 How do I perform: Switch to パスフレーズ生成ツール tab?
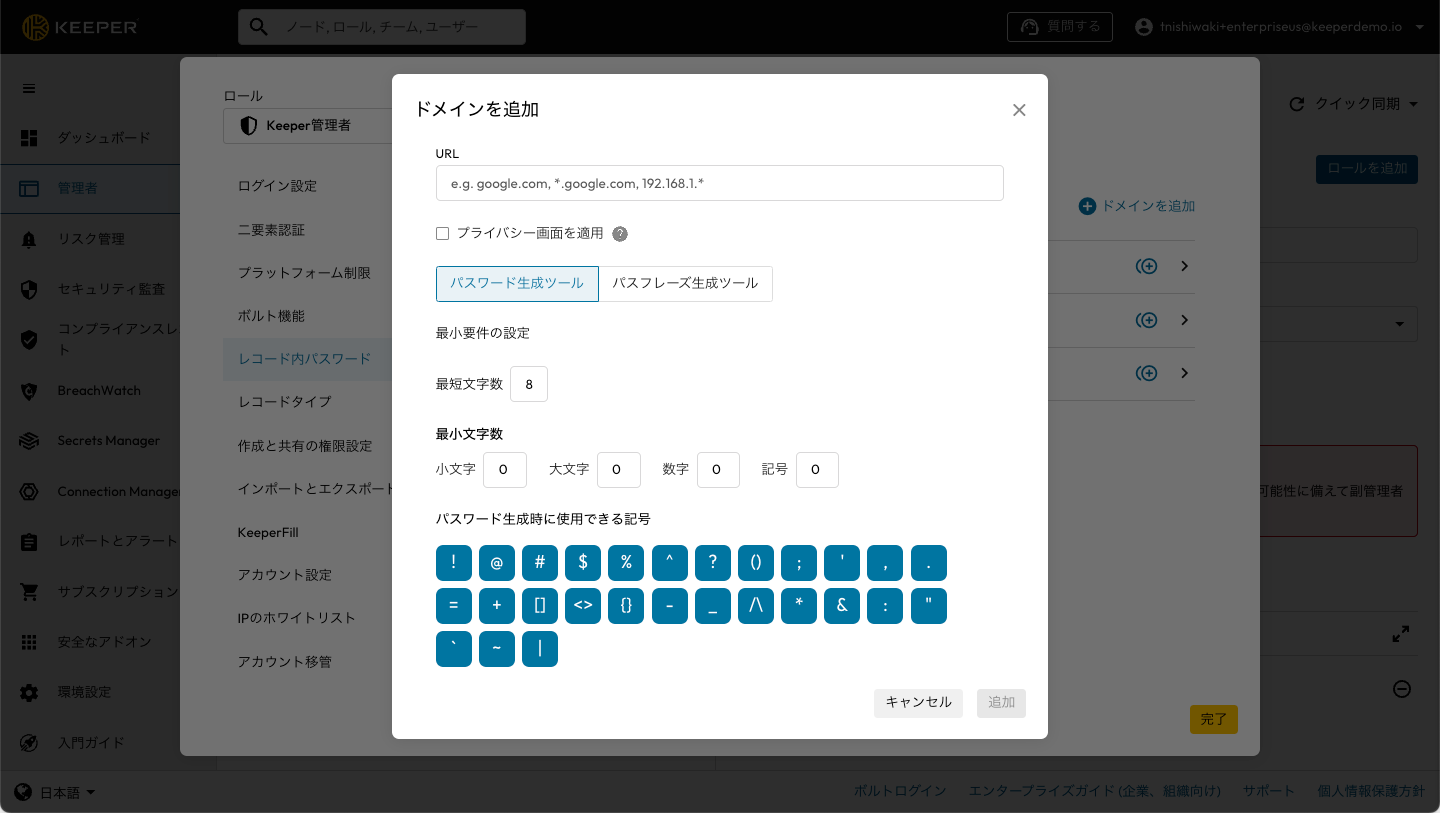685,284
